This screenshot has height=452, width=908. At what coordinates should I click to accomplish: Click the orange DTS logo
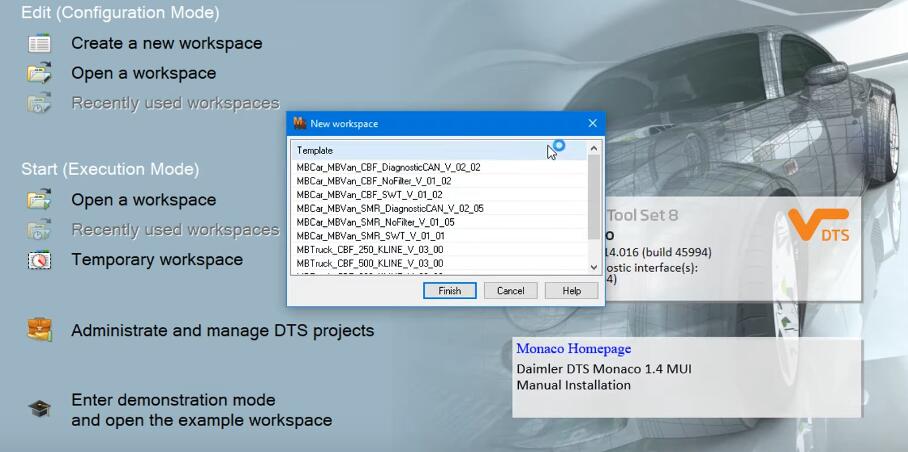[818, 225]
